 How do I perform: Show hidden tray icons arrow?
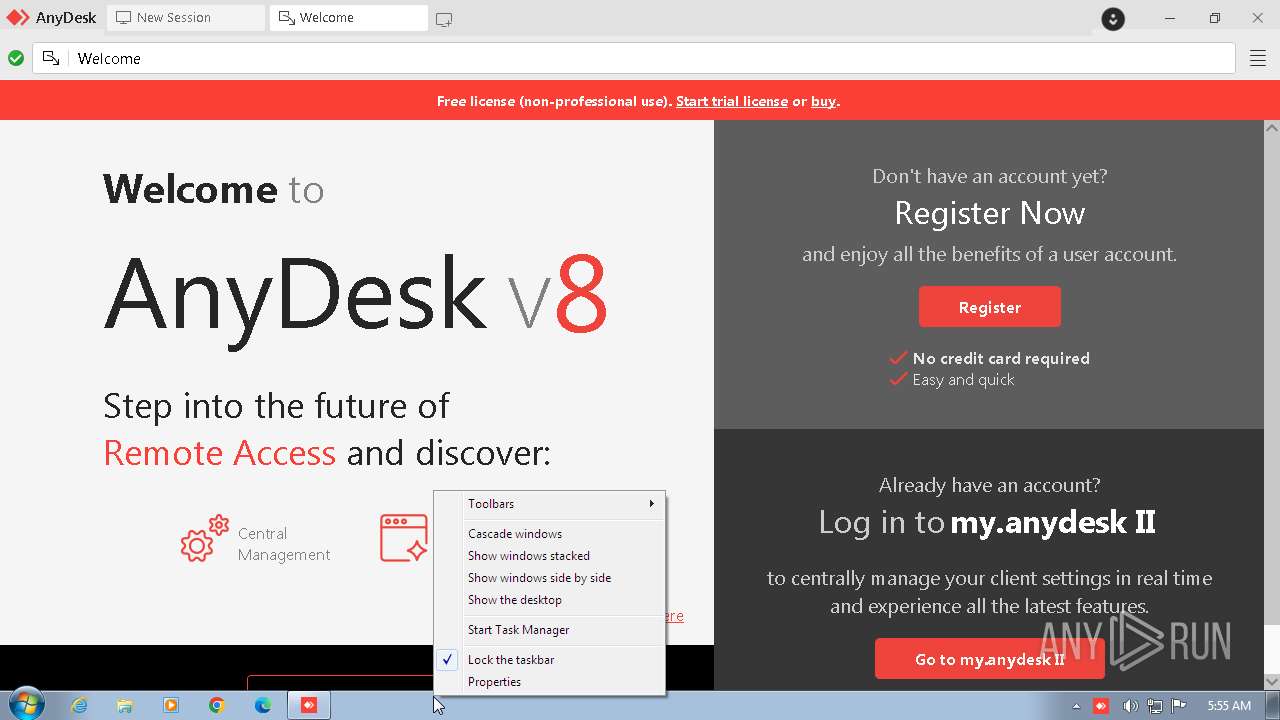(x=1077, y=706)
